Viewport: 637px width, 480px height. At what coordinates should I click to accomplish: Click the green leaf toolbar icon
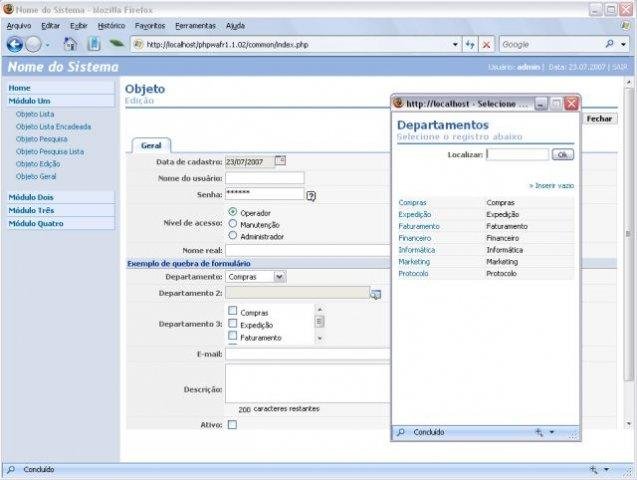point(116,43)
